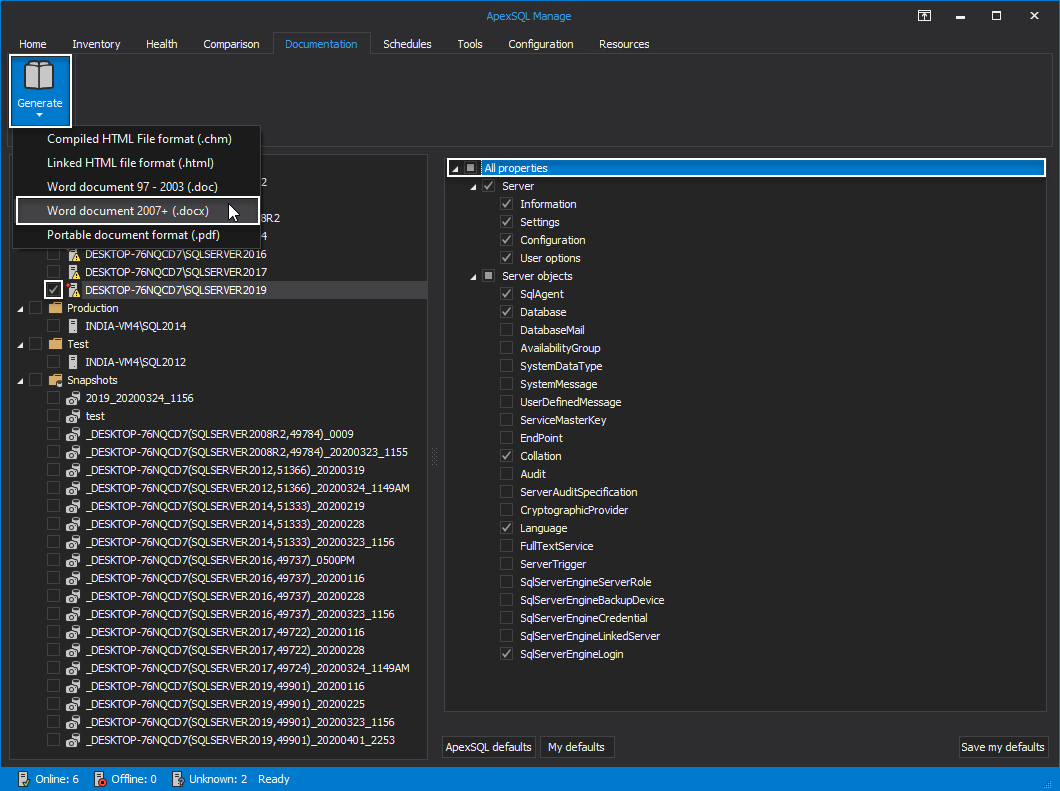Toggle the All properties checkbox
This screenshot has width=1060, height=791.
[471, 168]
